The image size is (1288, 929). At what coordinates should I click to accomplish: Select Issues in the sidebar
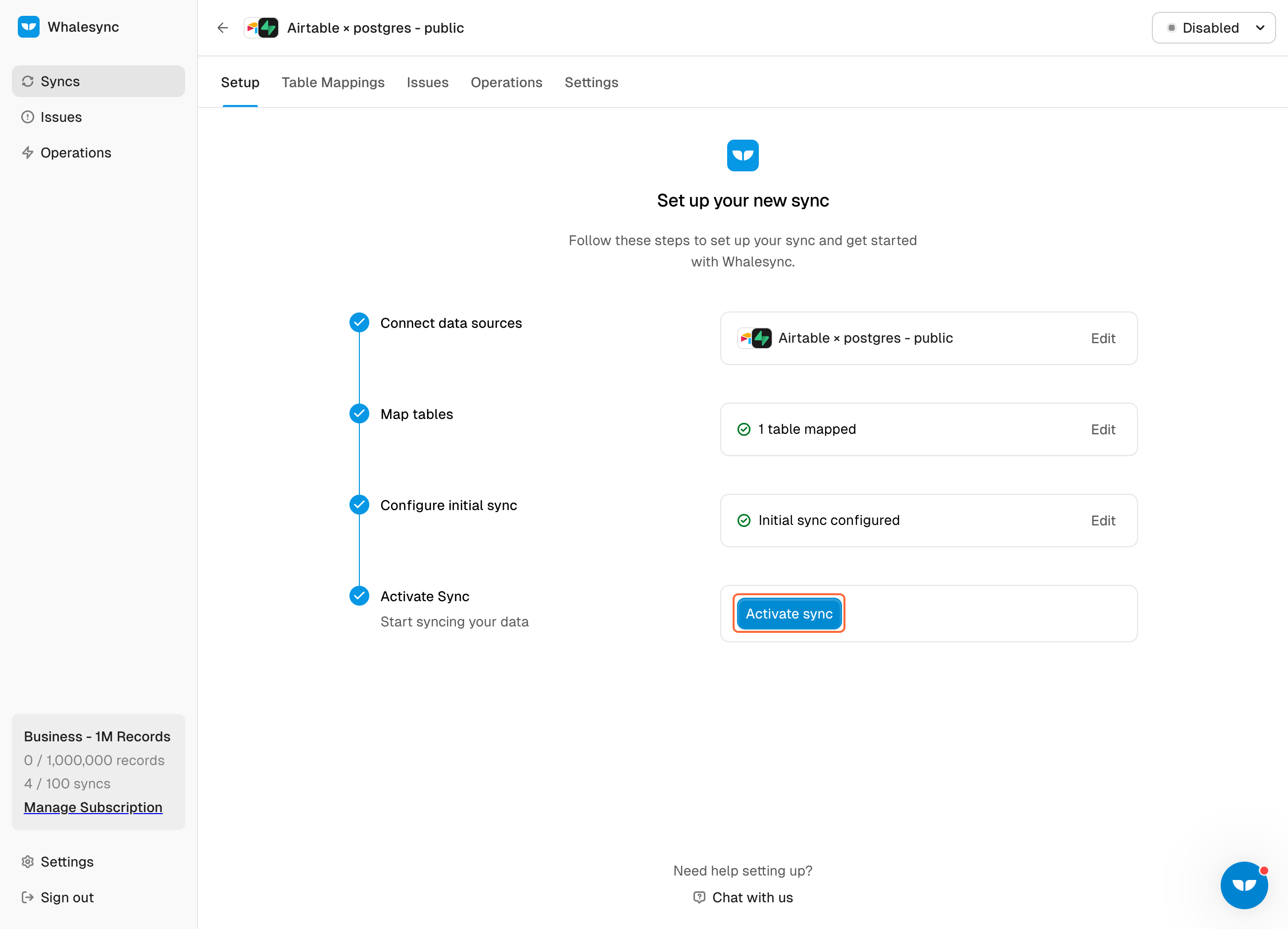(x=98, y=117)
